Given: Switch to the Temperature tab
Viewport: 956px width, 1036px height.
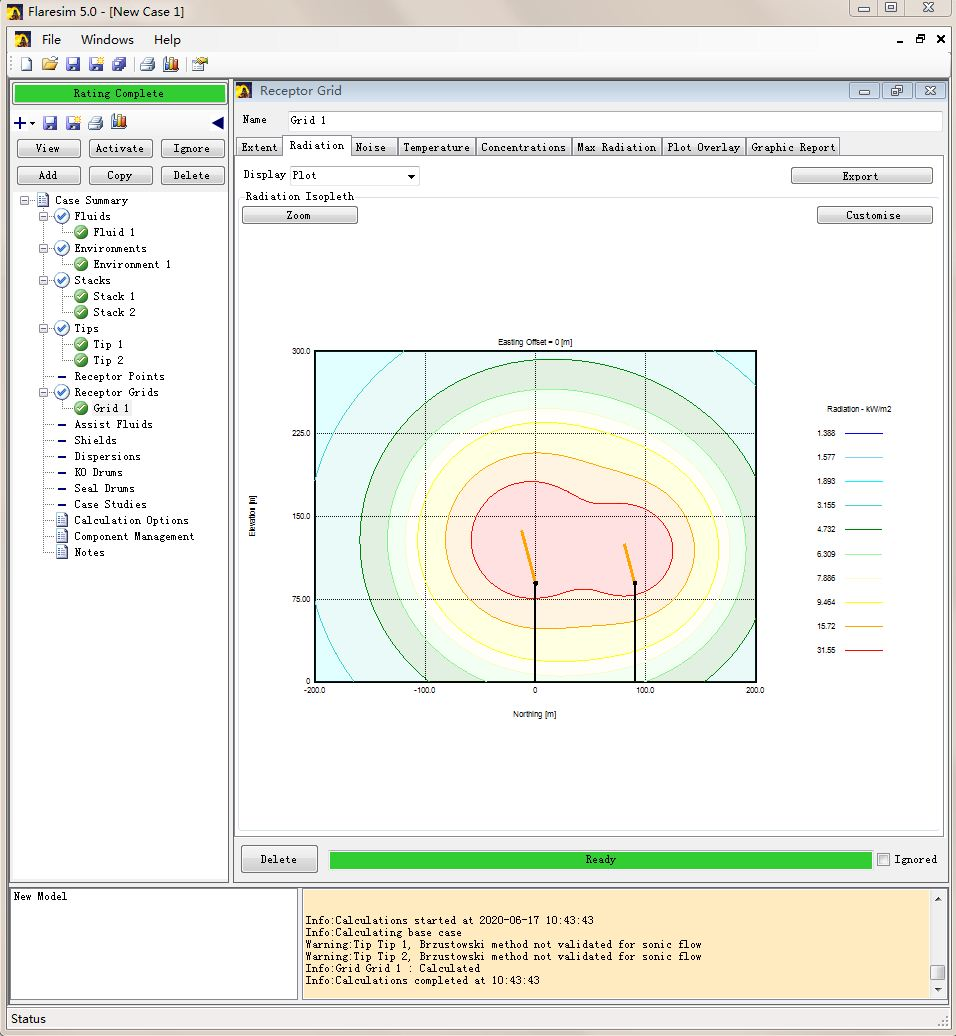Looking at the screenshot, I should [x=437, y=147].
